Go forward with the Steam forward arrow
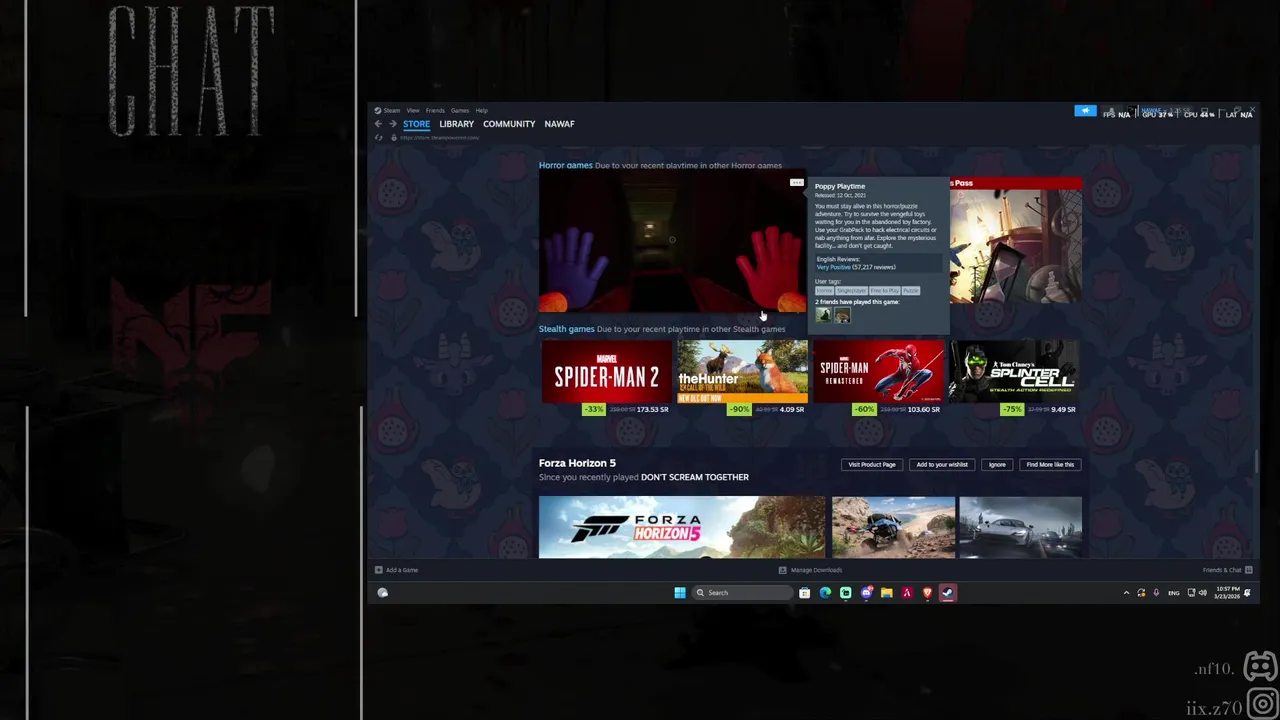The image size is (1280, 720). [392, 124]
